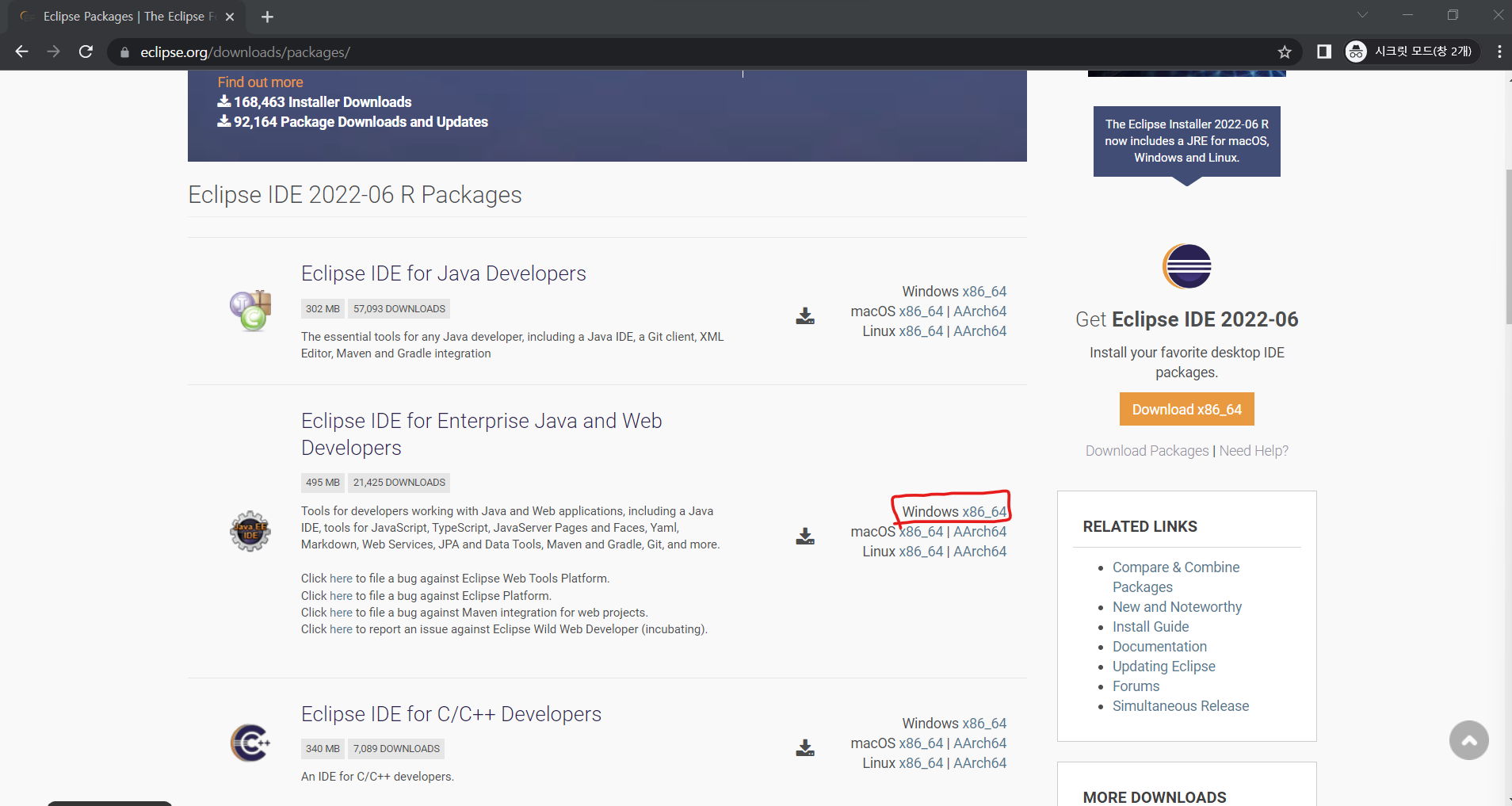Screen dimensions: 1512x806
Task: Click download icon for Java Developers package
Action: pyautogui.click(x=805, y=315)
